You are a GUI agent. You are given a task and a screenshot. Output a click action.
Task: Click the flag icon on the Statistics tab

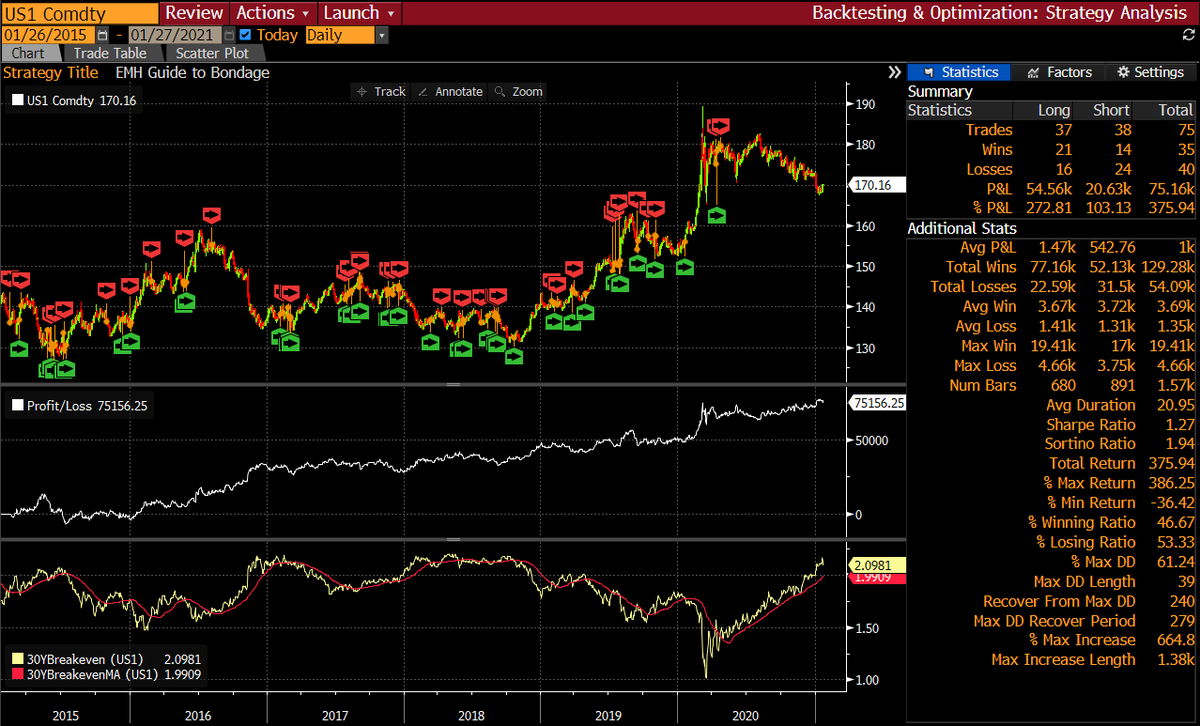(927, 72)
